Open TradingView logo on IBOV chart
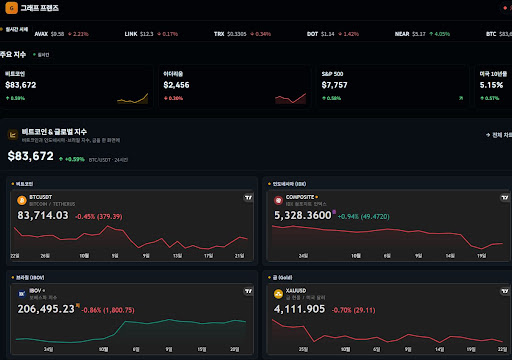Viewport: 512px width, 360px height. [x=248, y=291]
